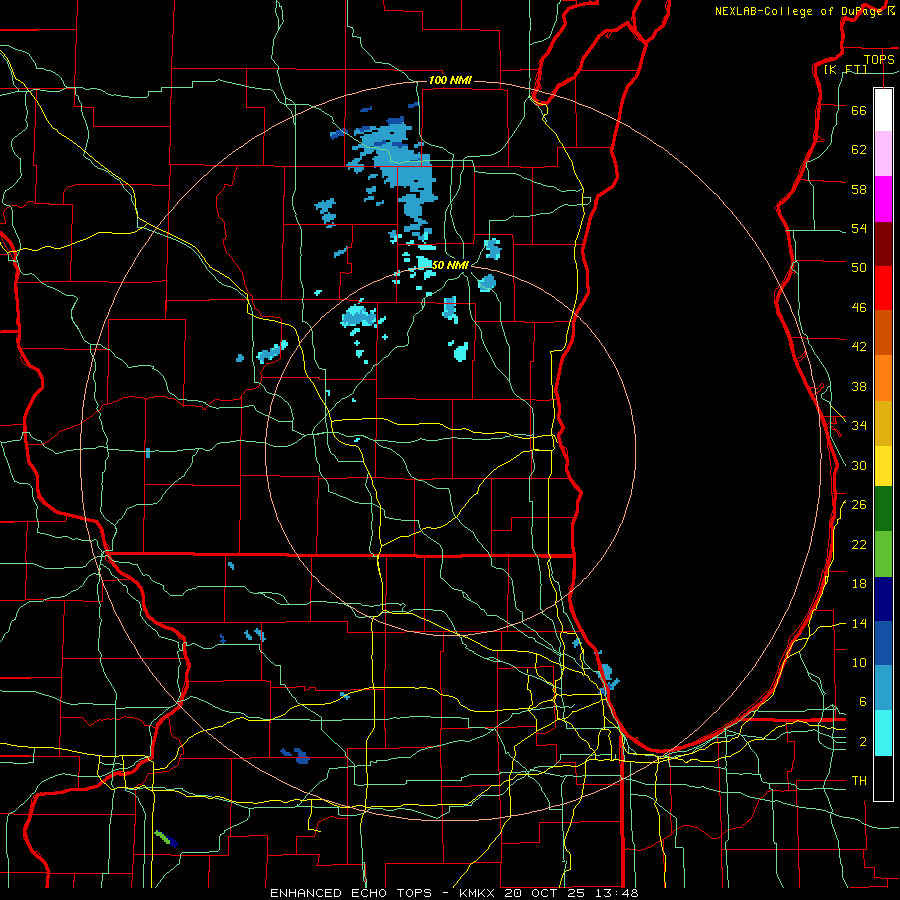Click the "62" legend value
900x900 pixels.
pos(859,150)
